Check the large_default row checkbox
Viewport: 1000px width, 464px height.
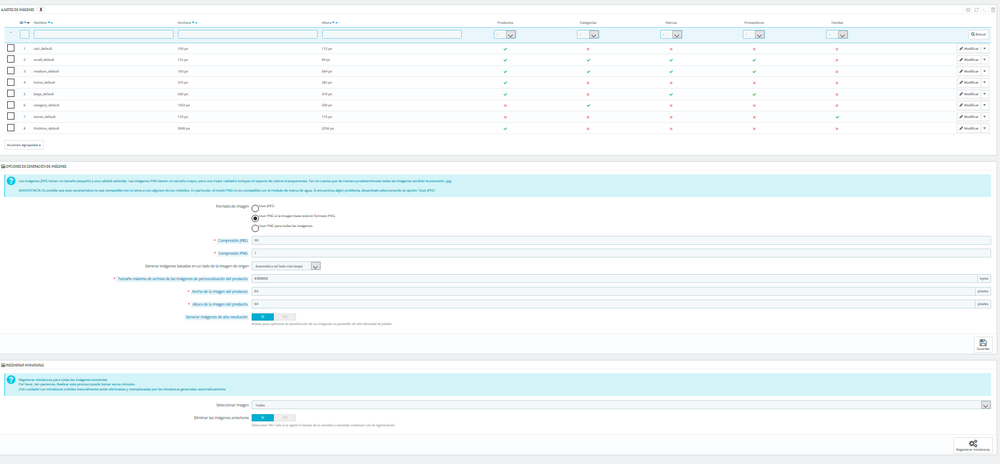point(11,94)
